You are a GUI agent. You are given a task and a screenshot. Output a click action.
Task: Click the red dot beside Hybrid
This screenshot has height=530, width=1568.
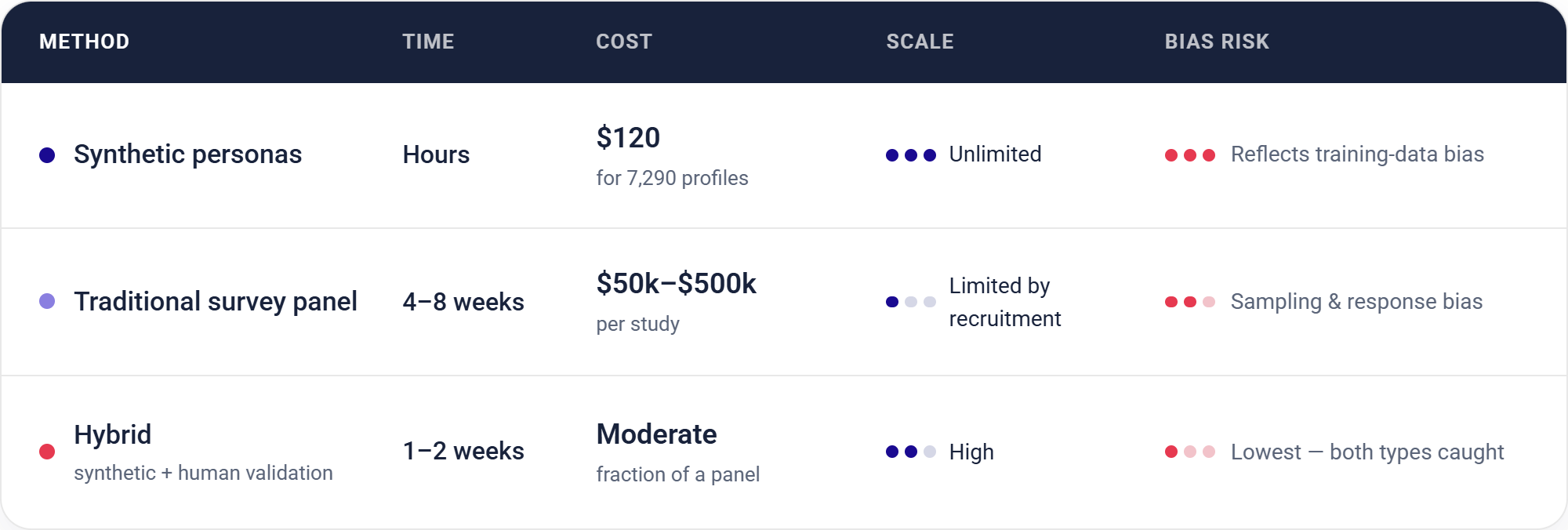tap(47, 452)
